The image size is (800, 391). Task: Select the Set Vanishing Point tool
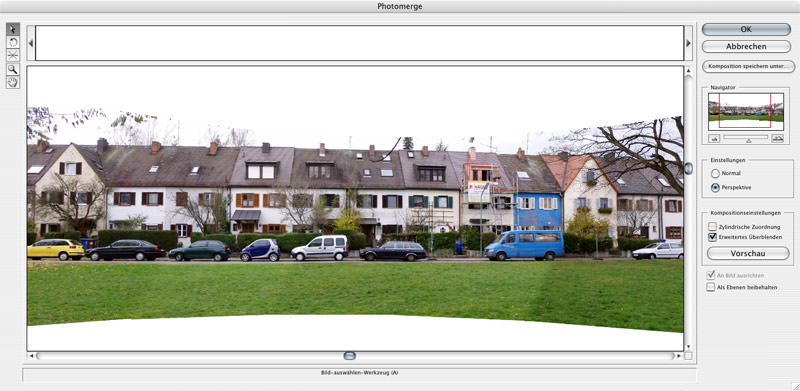(x=13, y=55)
